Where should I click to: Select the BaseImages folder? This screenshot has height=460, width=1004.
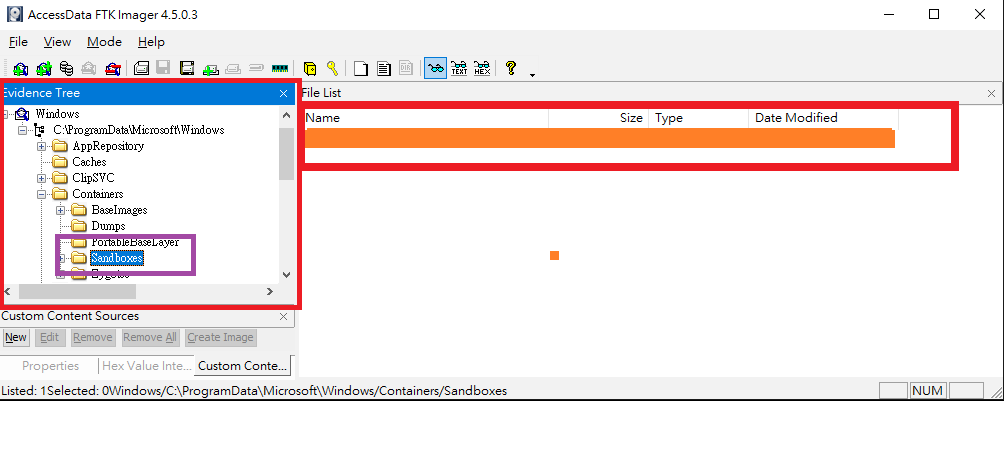(x=119, y=210)
